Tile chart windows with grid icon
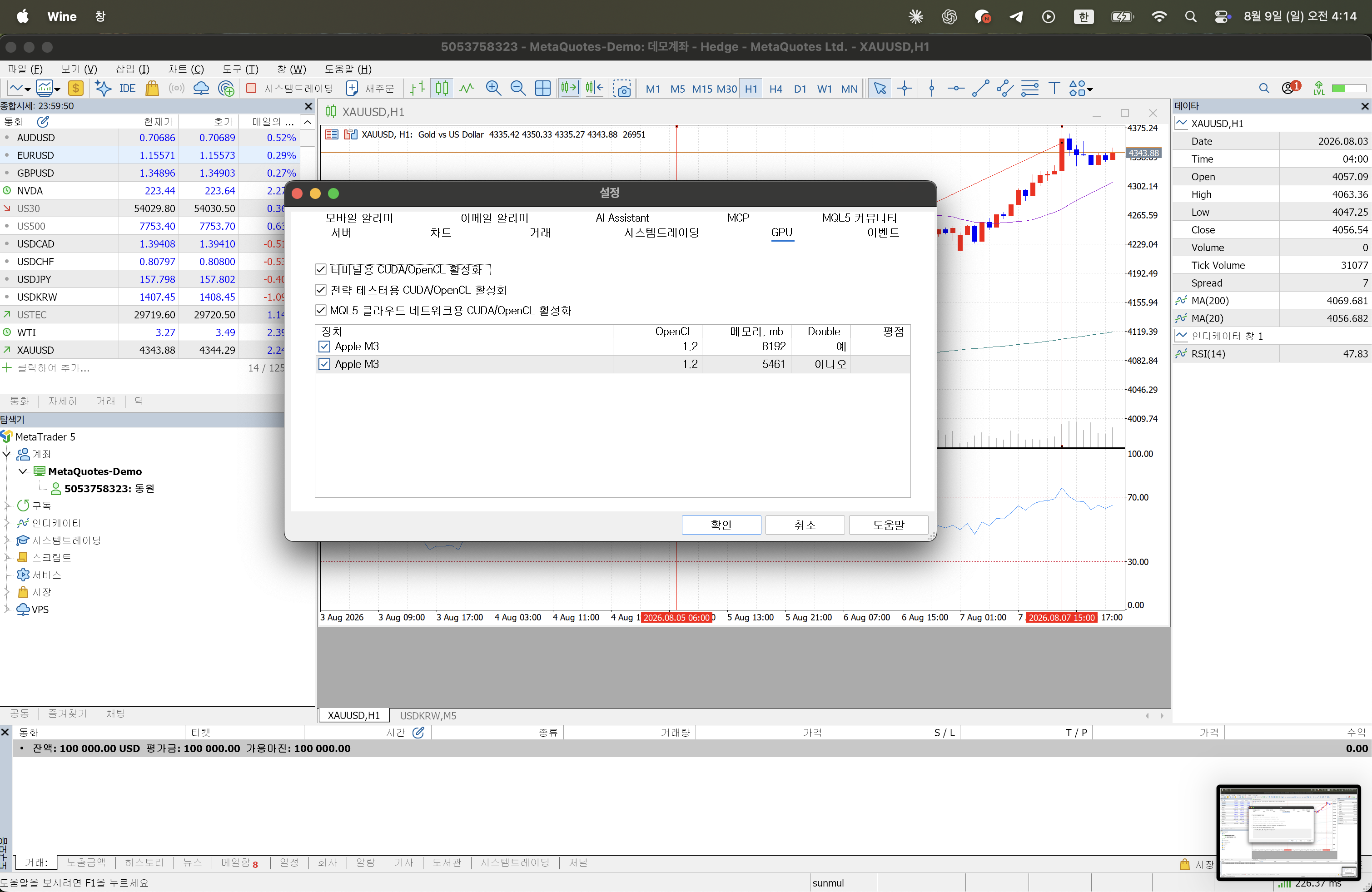1372x892 pixels. [x=542, y=88]
